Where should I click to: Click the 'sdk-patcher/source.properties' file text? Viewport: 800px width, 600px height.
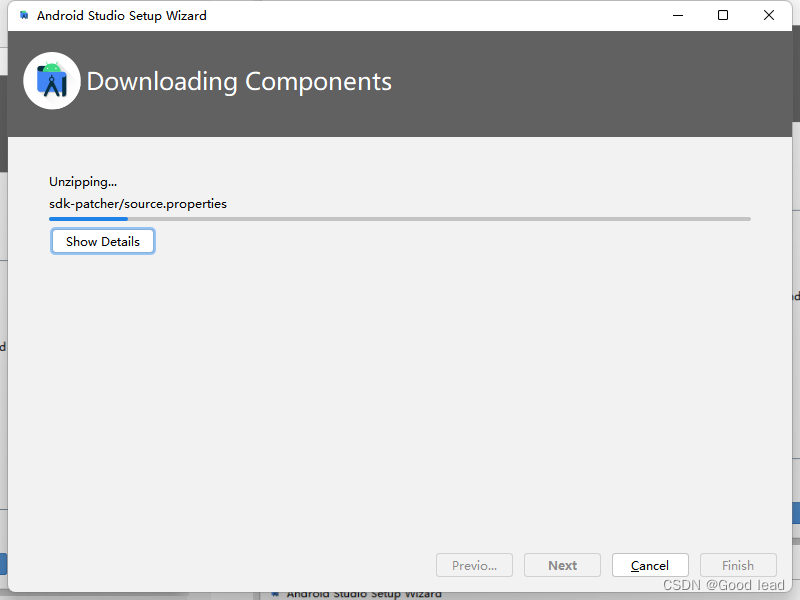(x=138, y=204)
